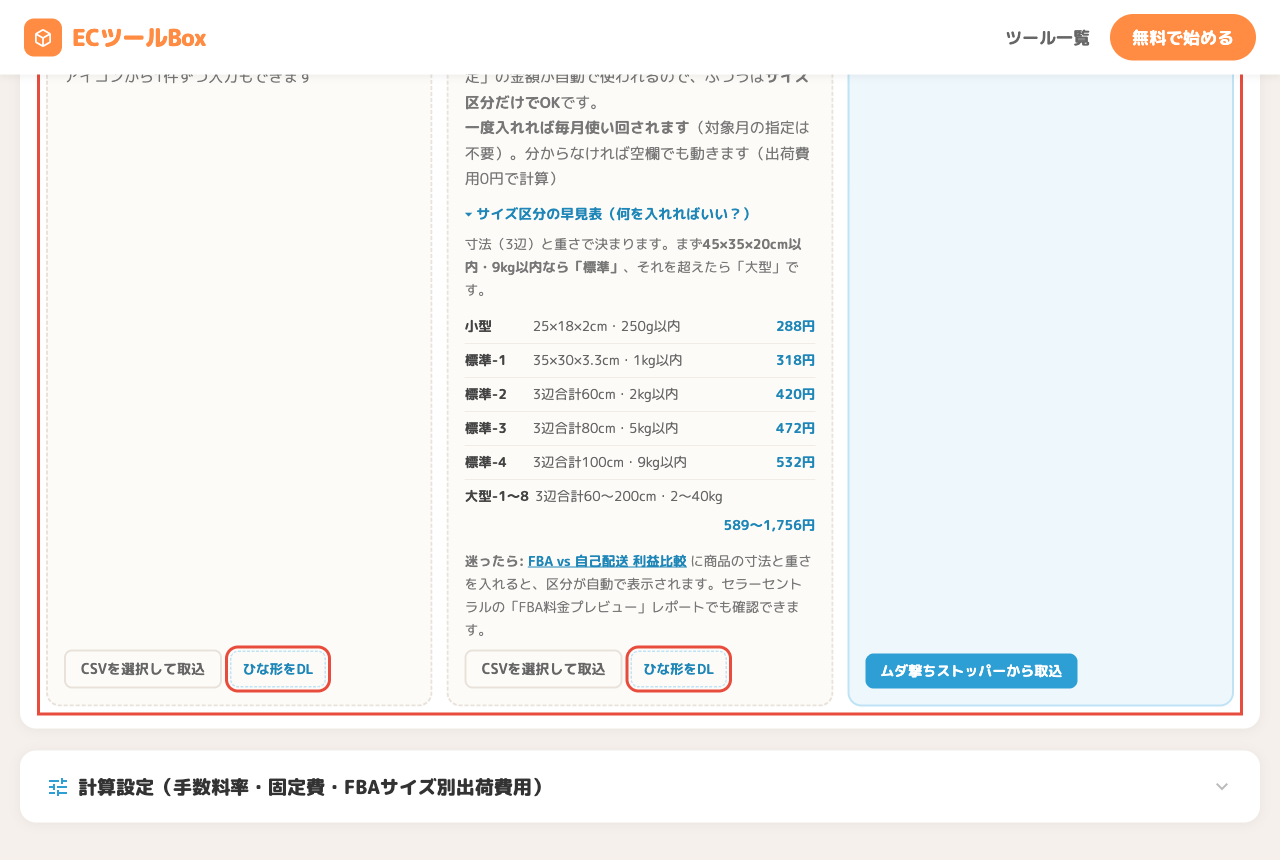
Task: Click the 288円 fee value
Action: pos(795,326)
